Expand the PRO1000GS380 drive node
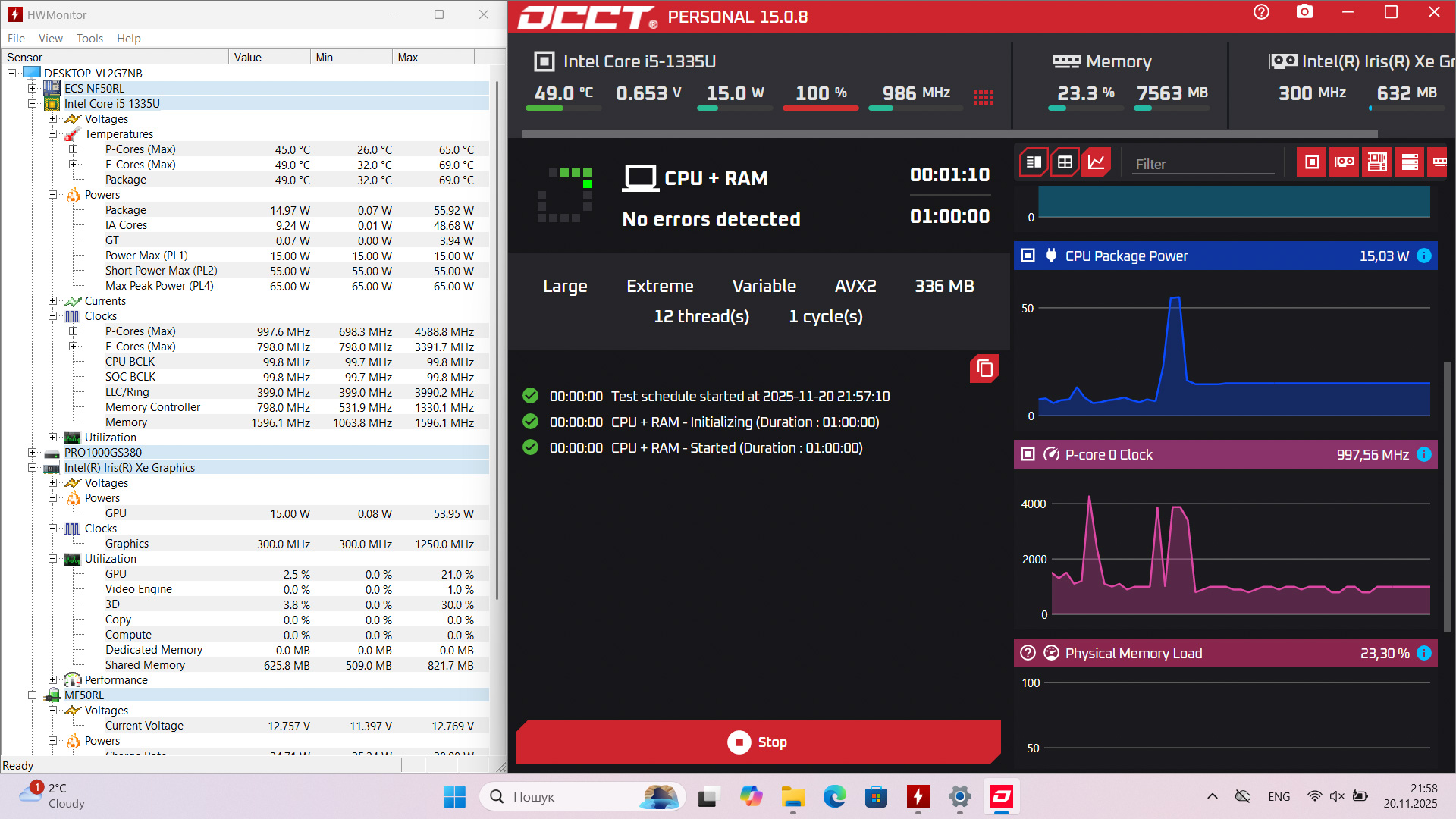The image size is (1456, 819). 33,453
